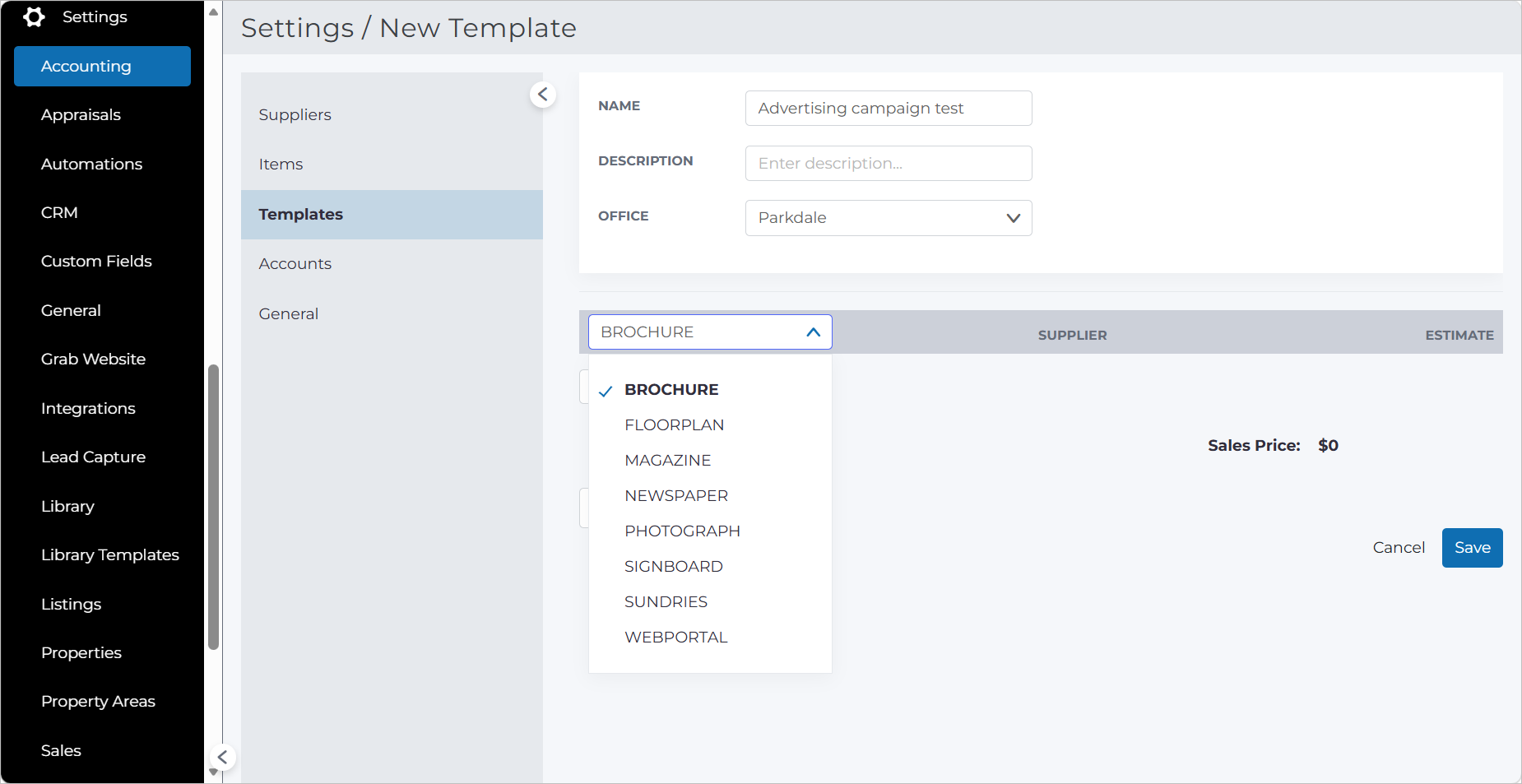Select FLOORPLAN from the category list
This screenshot has width=1522, height=784.
coord(675,425)
